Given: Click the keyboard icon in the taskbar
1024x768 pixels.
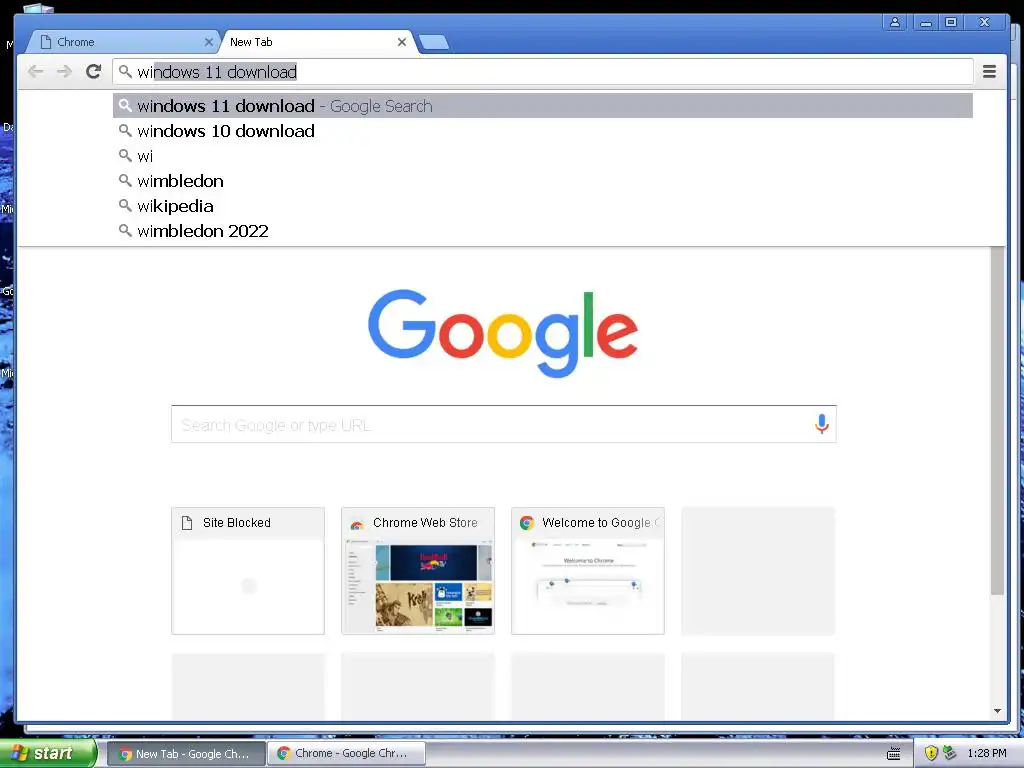Looking at the screenshot, I should coord(893,754).
